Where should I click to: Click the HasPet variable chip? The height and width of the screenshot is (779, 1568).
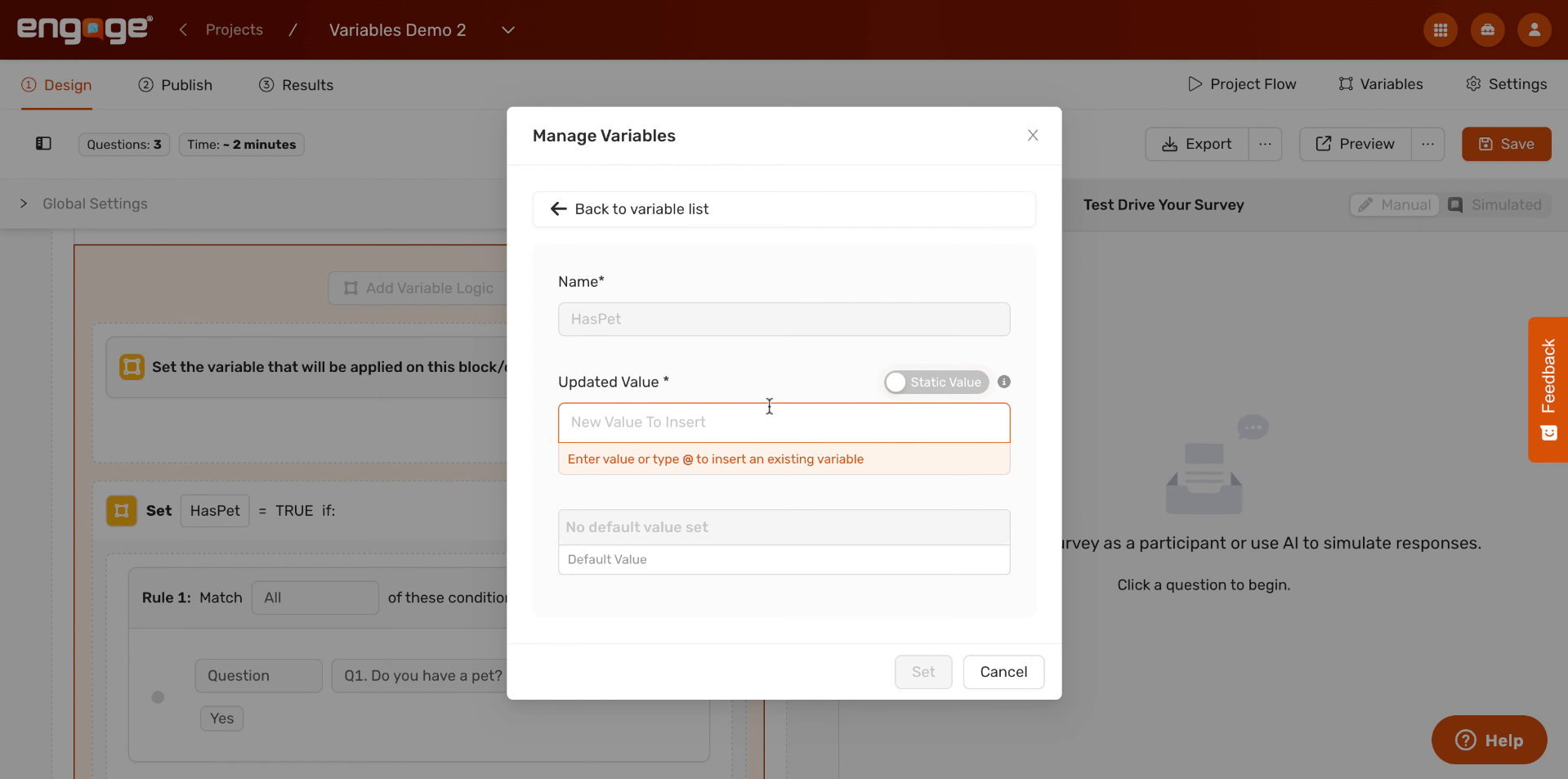(215, 511)
